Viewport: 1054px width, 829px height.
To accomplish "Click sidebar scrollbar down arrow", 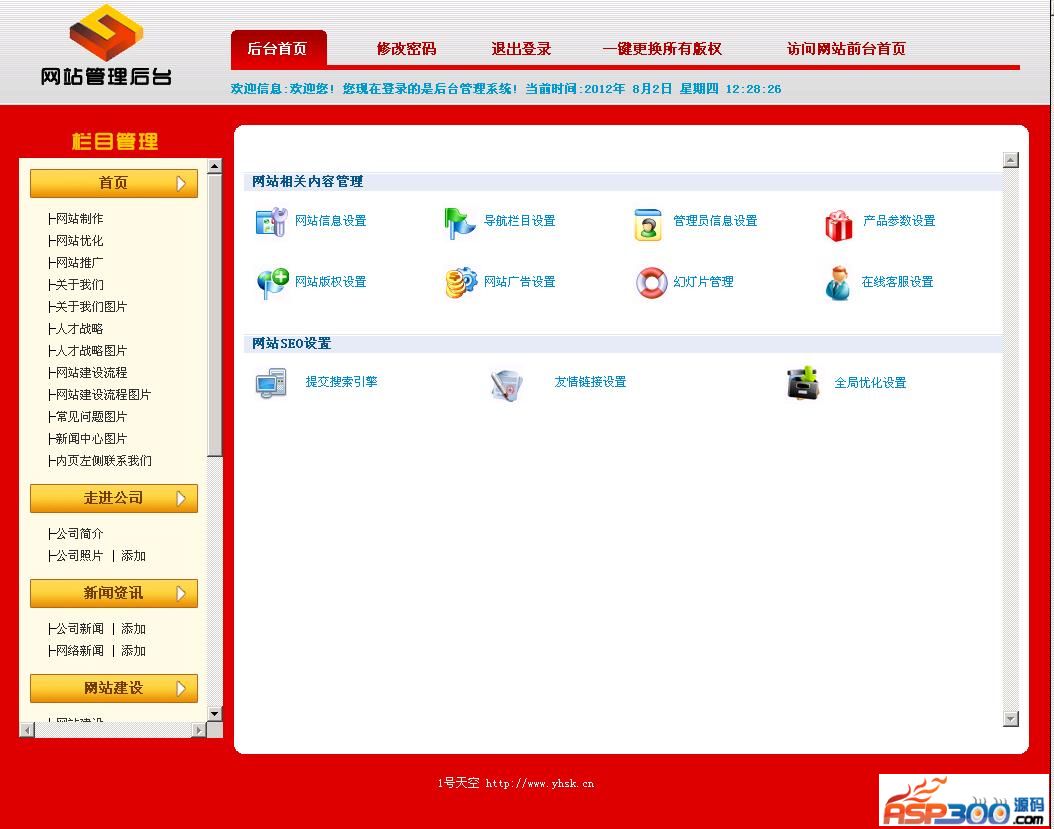I will click(x=214, y=714).
